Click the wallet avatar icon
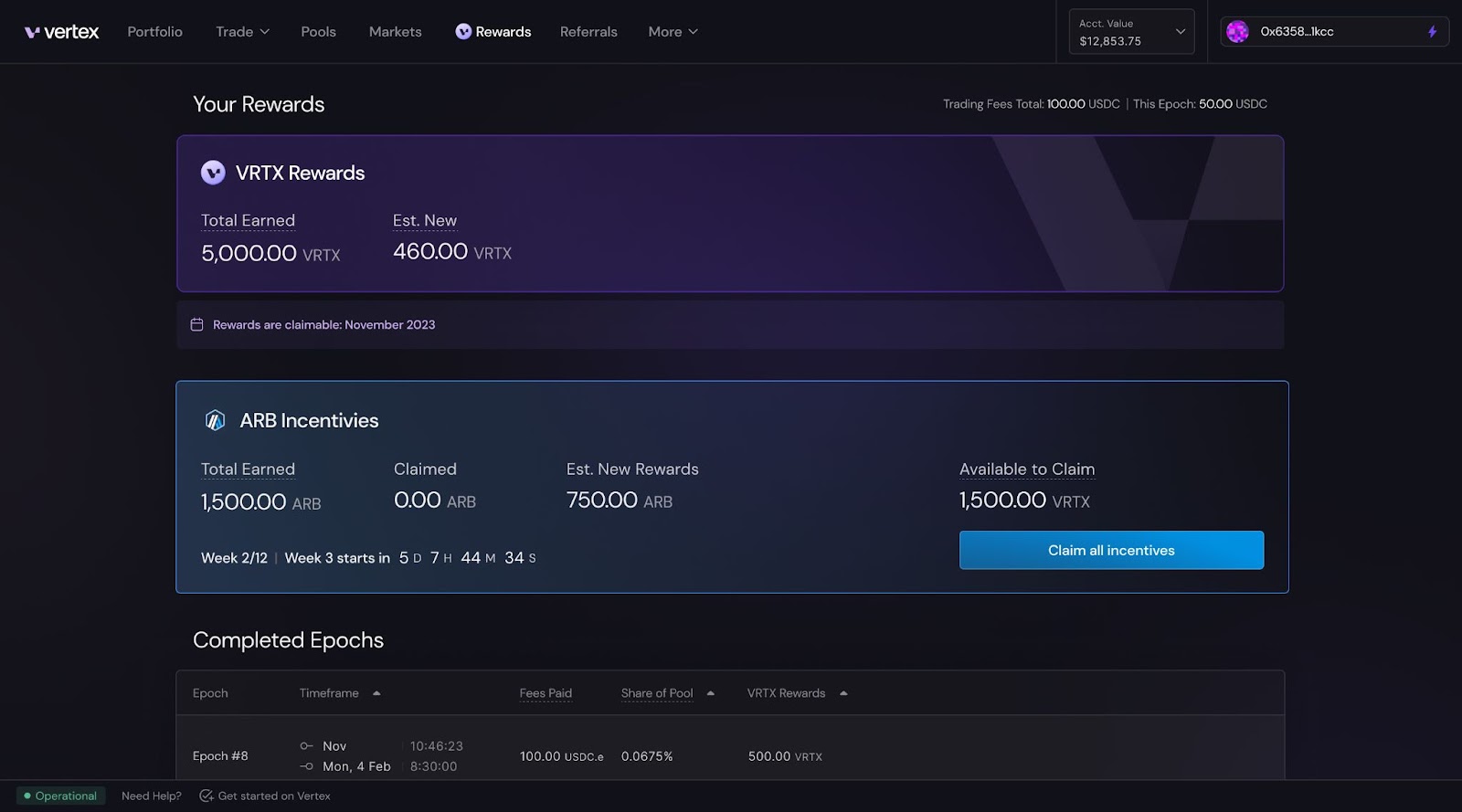The width and height of the screenshot is (1462, 812). click(x=1237, y=32)
